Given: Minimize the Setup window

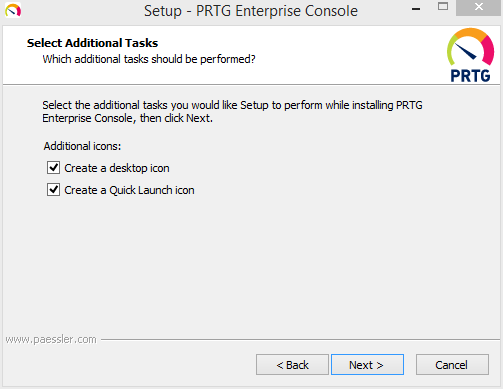Looking at the screenshot, I should tap(416, 9).
